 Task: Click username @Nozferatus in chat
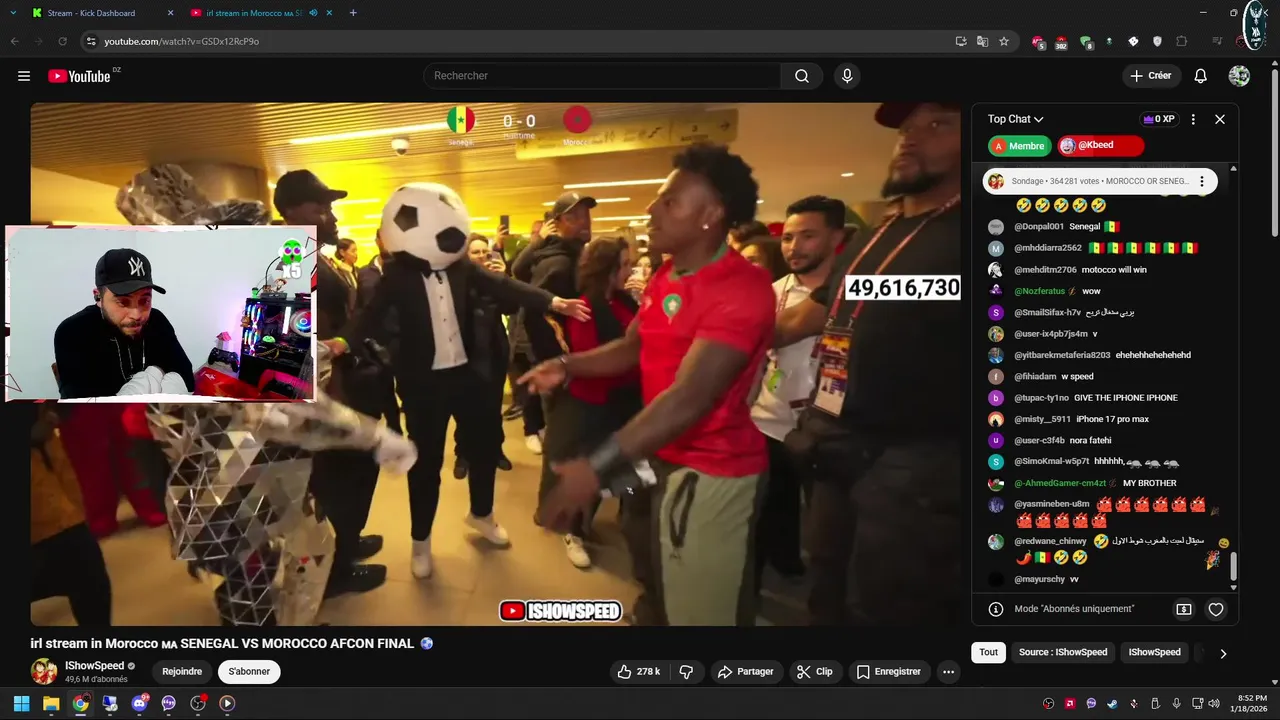point(1040,291)
